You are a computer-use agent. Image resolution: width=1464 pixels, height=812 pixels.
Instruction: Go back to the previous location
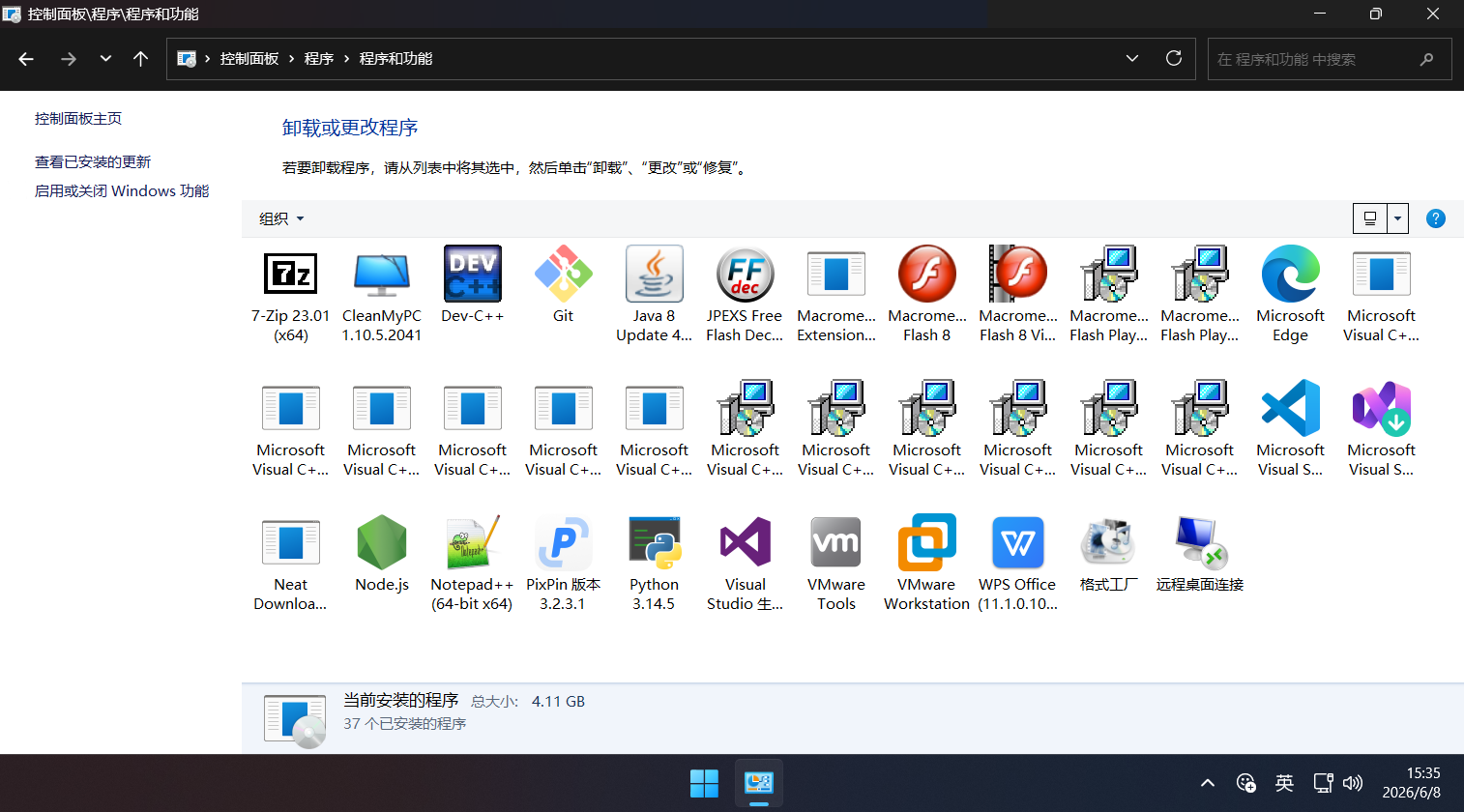[x=26, y=59]
